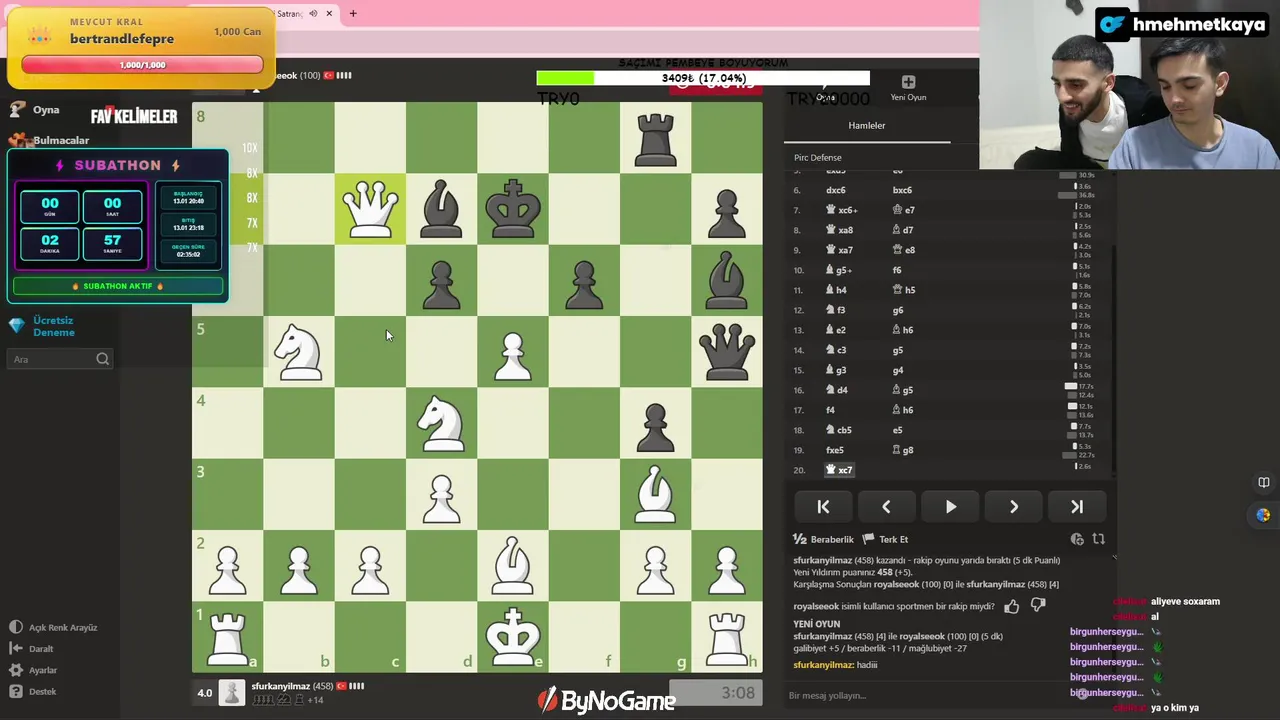Select the white bishop on e2
The height and width of the screenshot is (720, 1280).
513,566
